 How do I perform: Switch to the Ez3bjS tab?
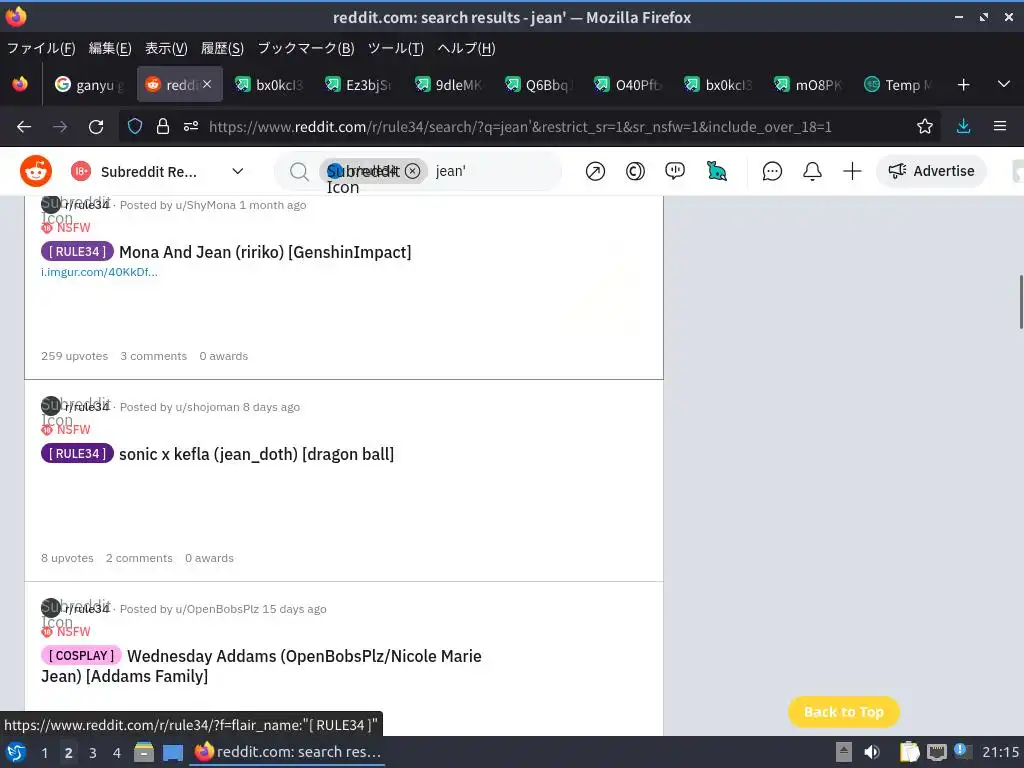pyautogui.click(x=359, y=85)
